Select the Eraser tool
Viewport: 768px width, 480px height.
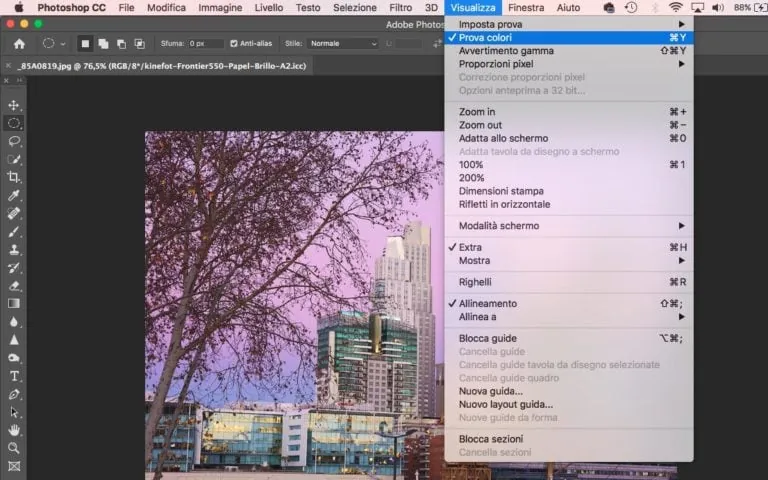[x=14, y=286]
